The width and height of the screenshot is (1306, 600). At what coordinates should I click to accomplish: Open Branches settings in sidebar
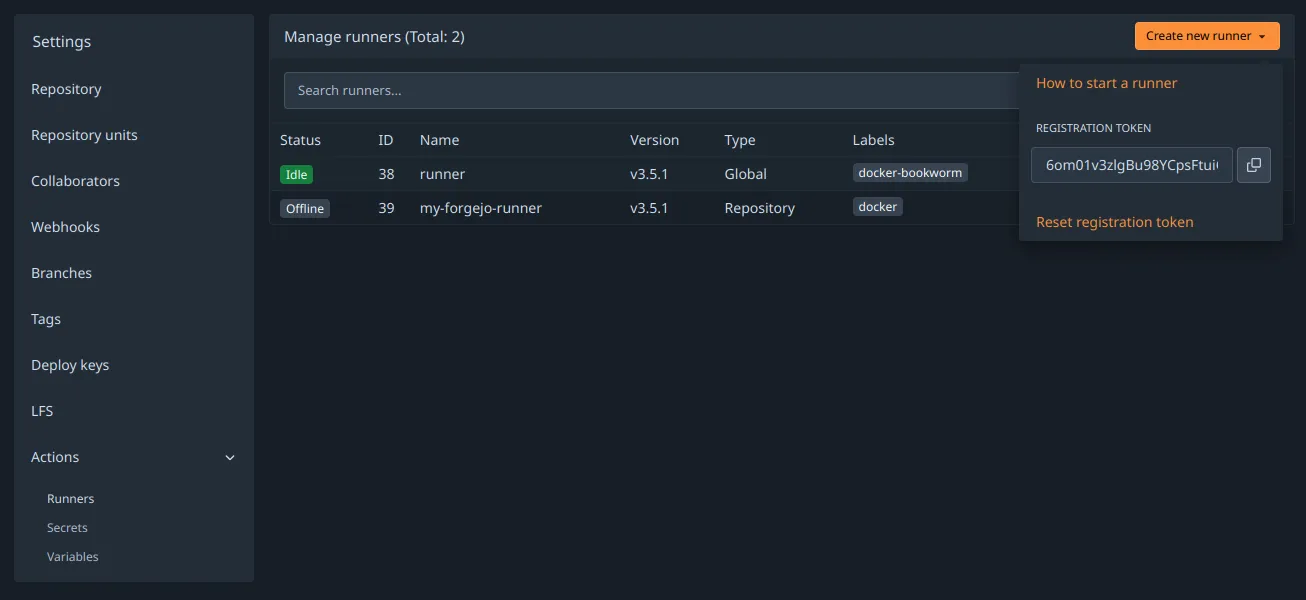point(61,273)
